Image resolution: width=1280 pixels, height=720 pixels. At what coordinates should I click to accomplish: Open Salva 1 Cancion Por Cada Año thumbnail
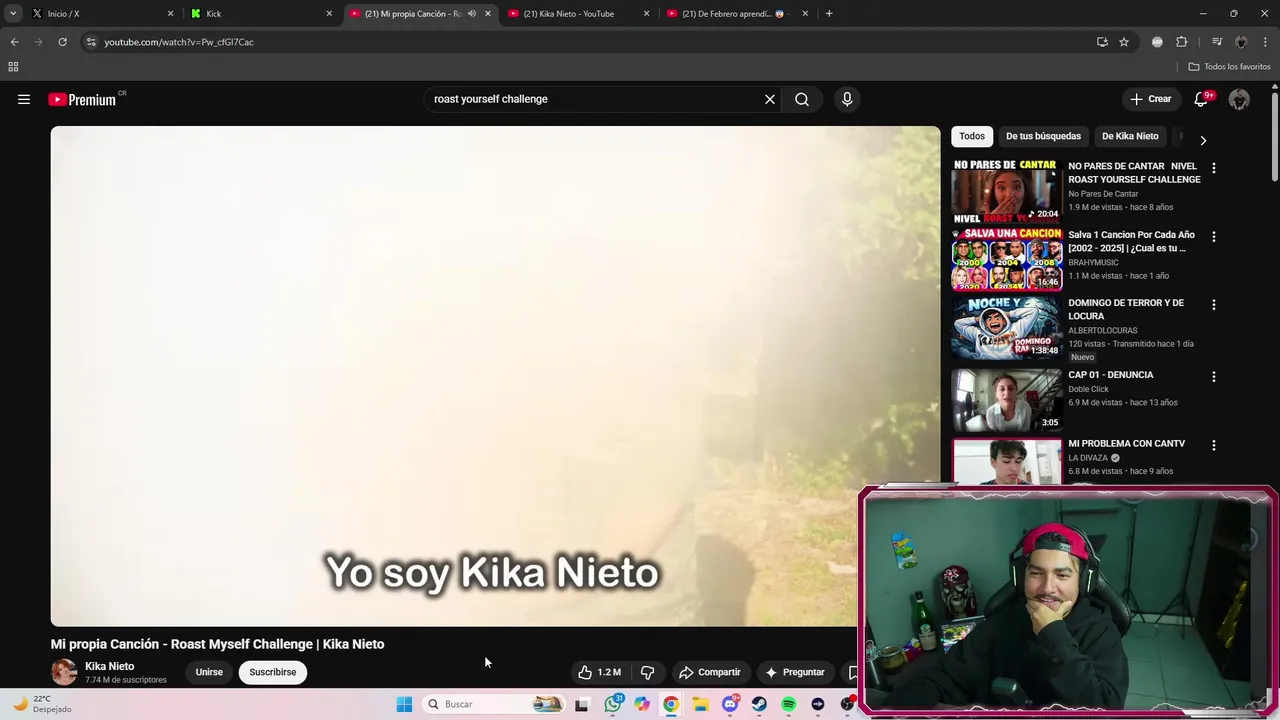1006,259
